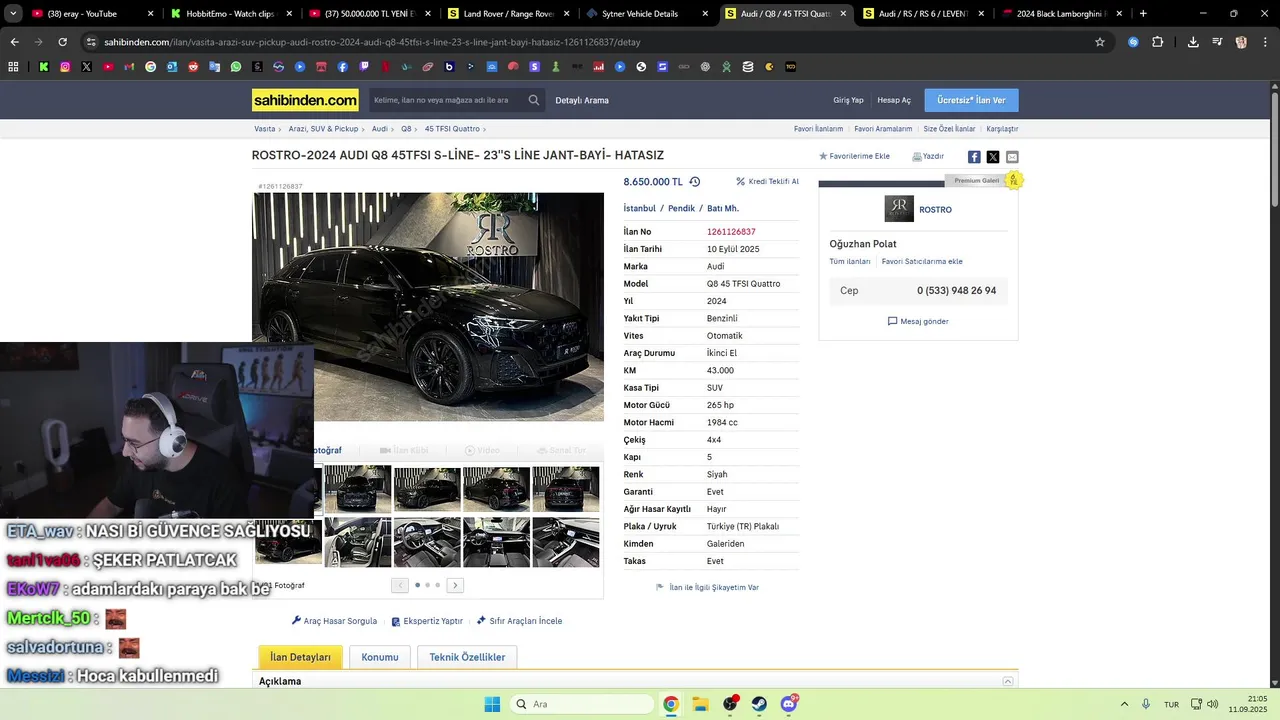The height and width of the screenshot is (720, 1280).
Task: Click the ROSTRO dealer logo
Action: coord(899,209)
